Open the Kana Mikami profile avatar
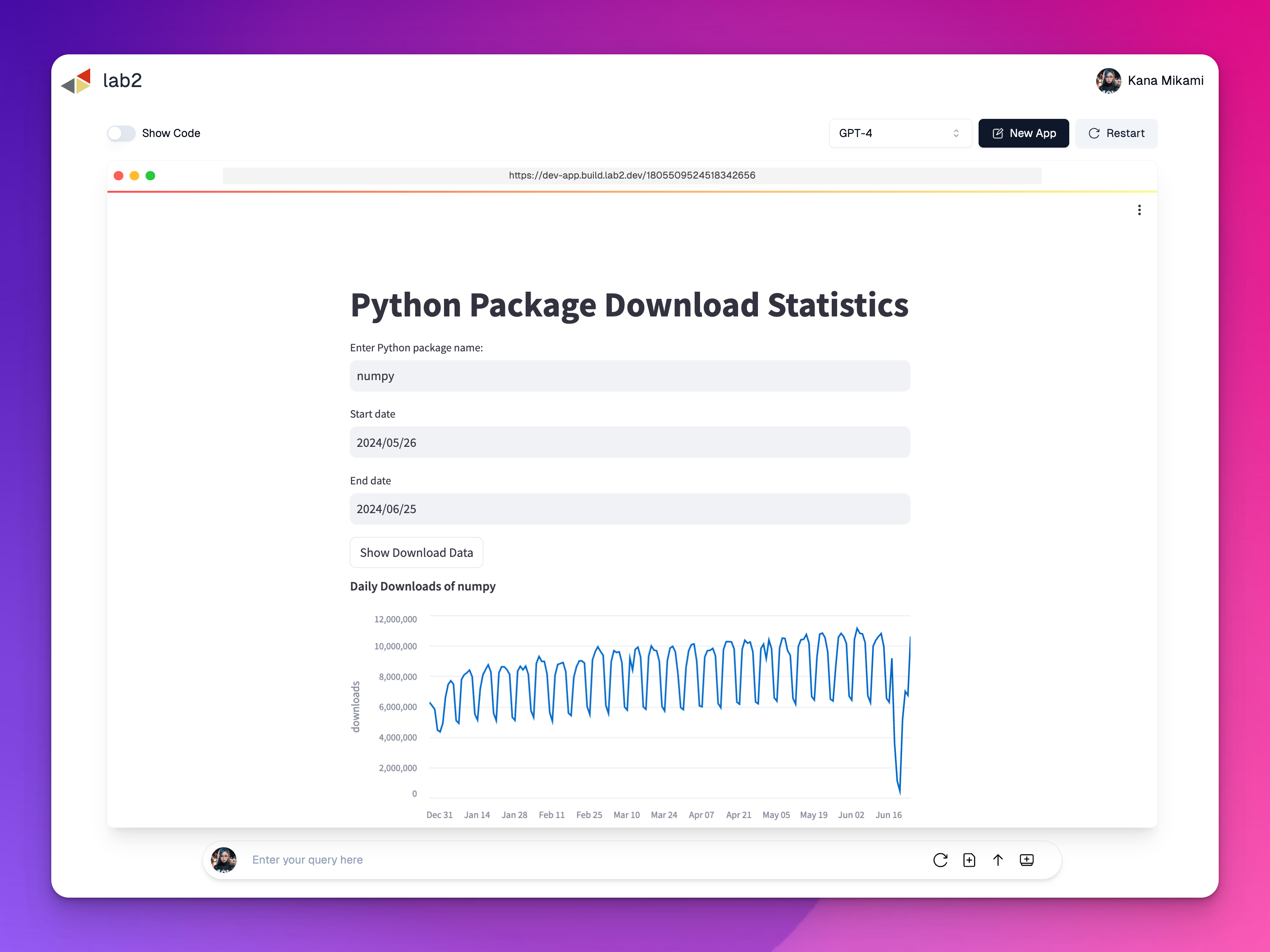Screen dimensions: 1270x952 point(1108,81)
